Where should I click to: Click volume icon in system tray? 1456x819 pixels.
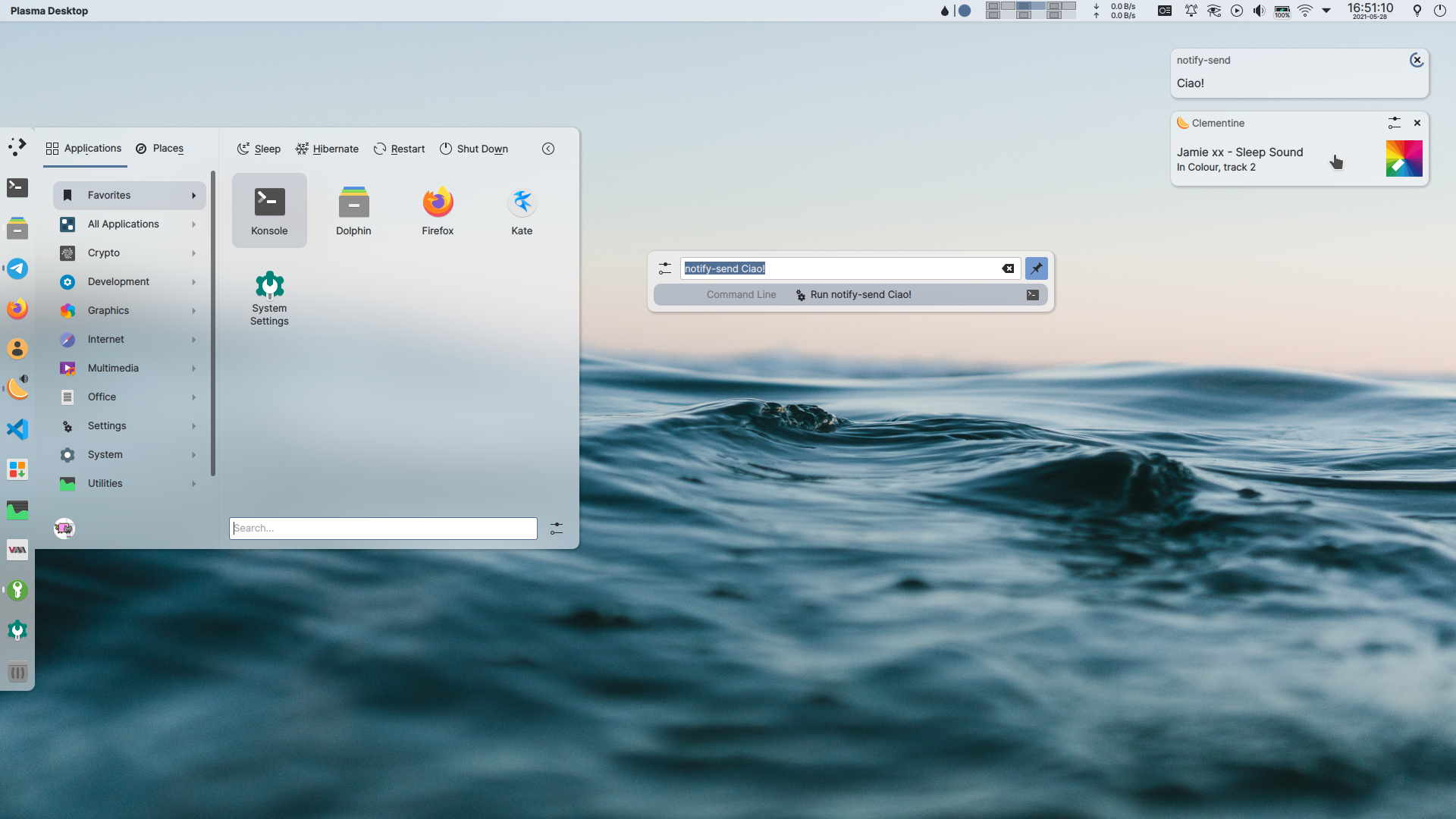point(1259,11)
